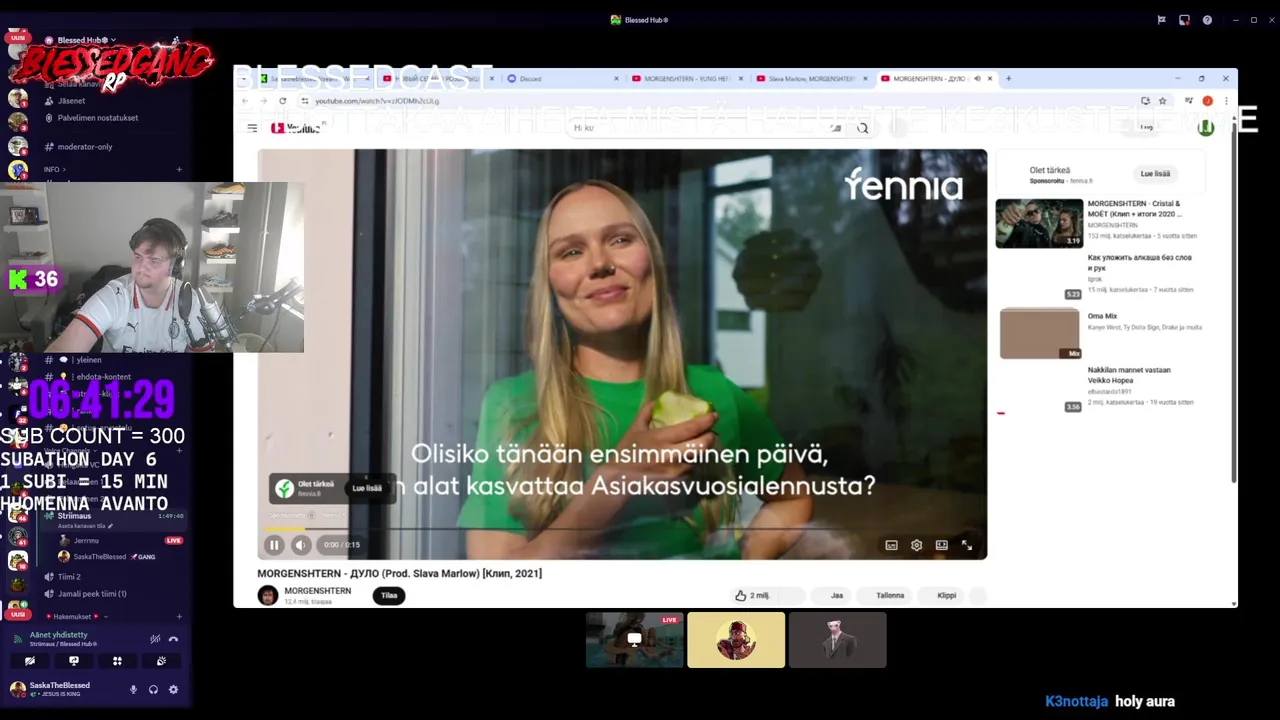Go to YouTube home via logo
1280x720 pixels.
coord(296,128)
